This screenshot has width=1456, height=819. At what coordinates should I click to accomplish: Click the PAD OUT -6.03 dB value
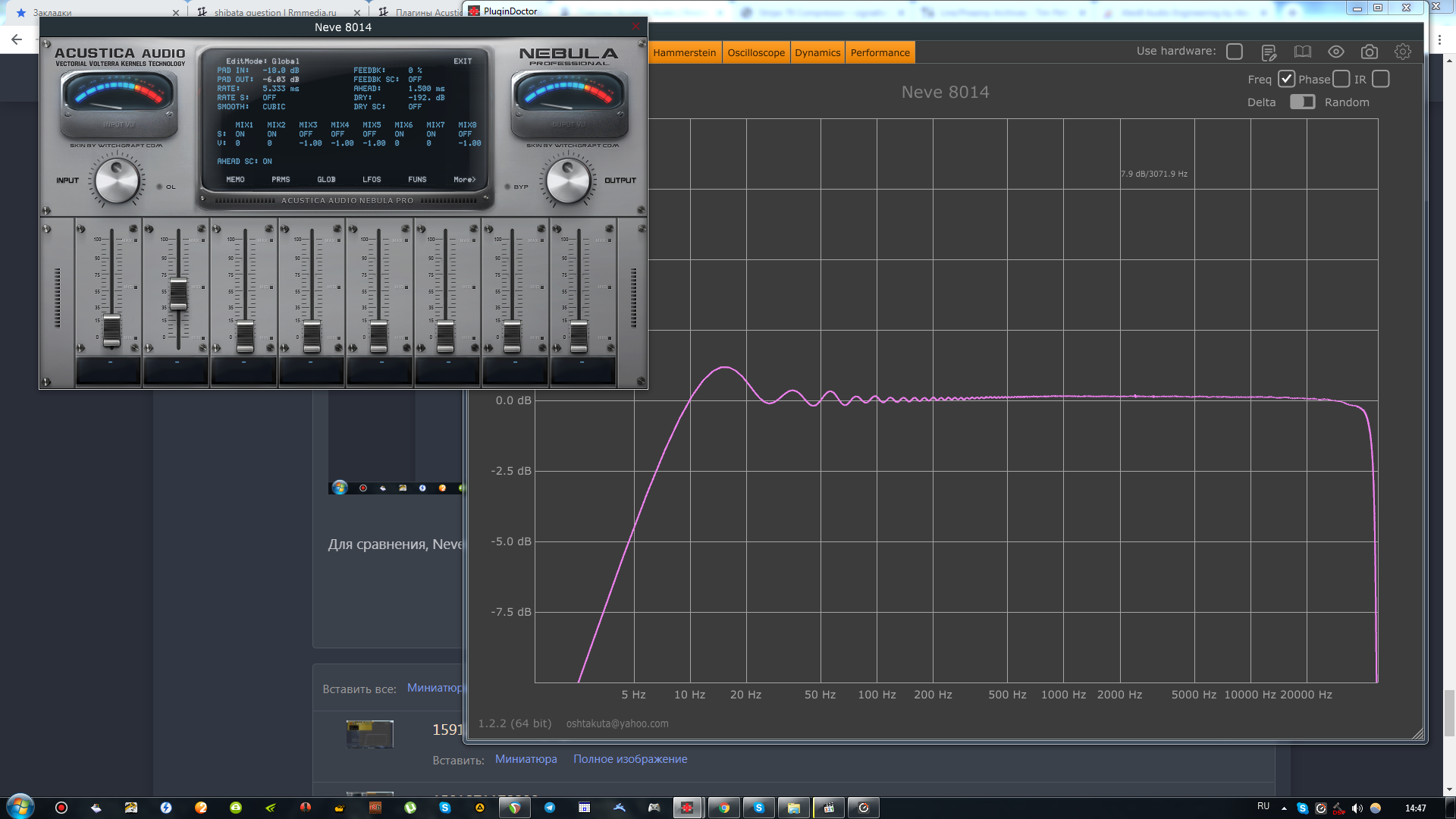pyautogui.click(x=281, y=80)
